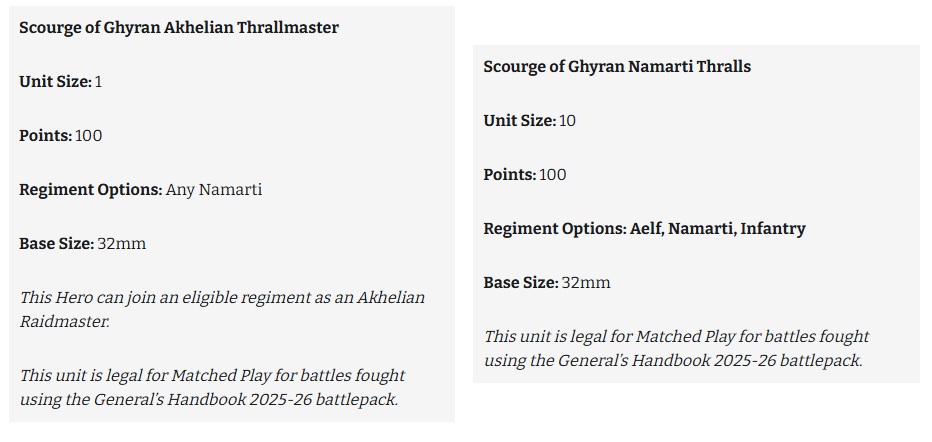Click Thrallmaster's Unit Size label

pos(55,82)
